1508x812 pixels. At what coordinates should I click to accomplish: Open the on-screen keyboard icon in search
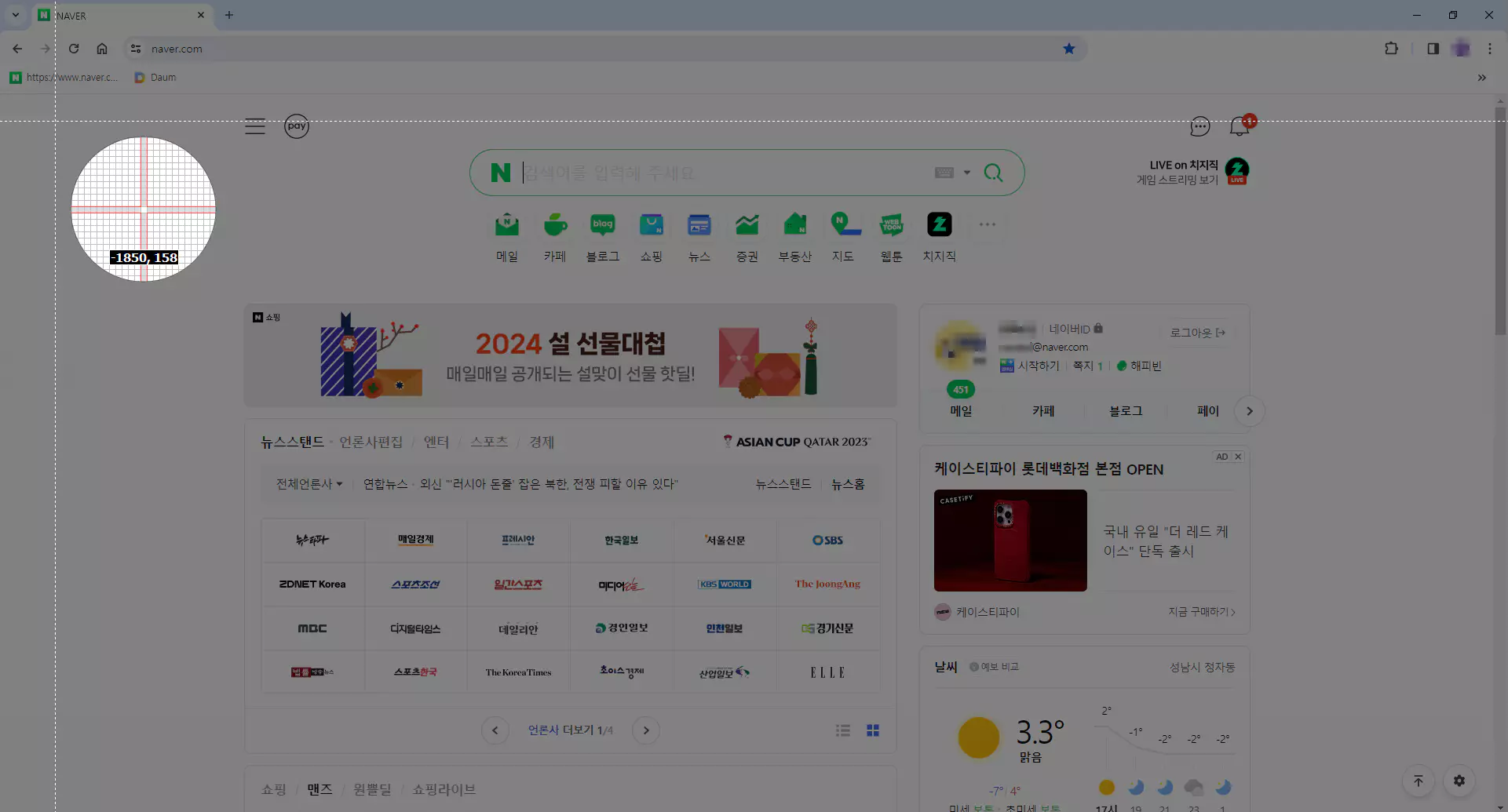[944, 173]
